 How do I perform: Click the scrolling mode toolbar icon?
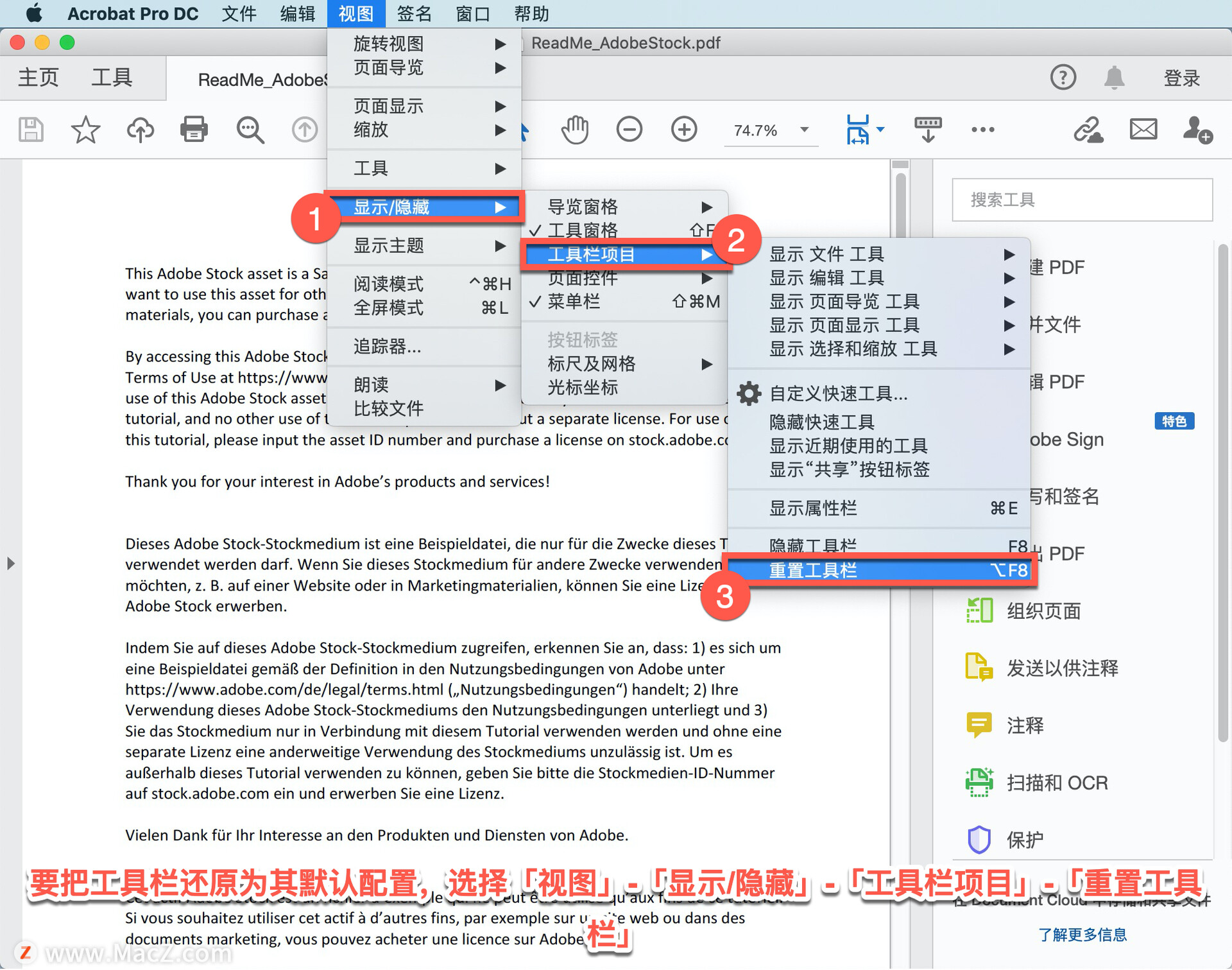[x=928, y=130]
